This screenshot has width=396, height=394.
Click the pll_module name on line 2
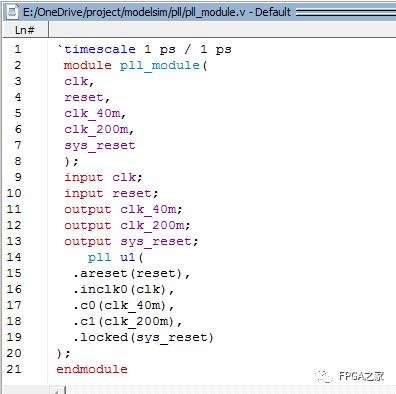click(160, 65)
